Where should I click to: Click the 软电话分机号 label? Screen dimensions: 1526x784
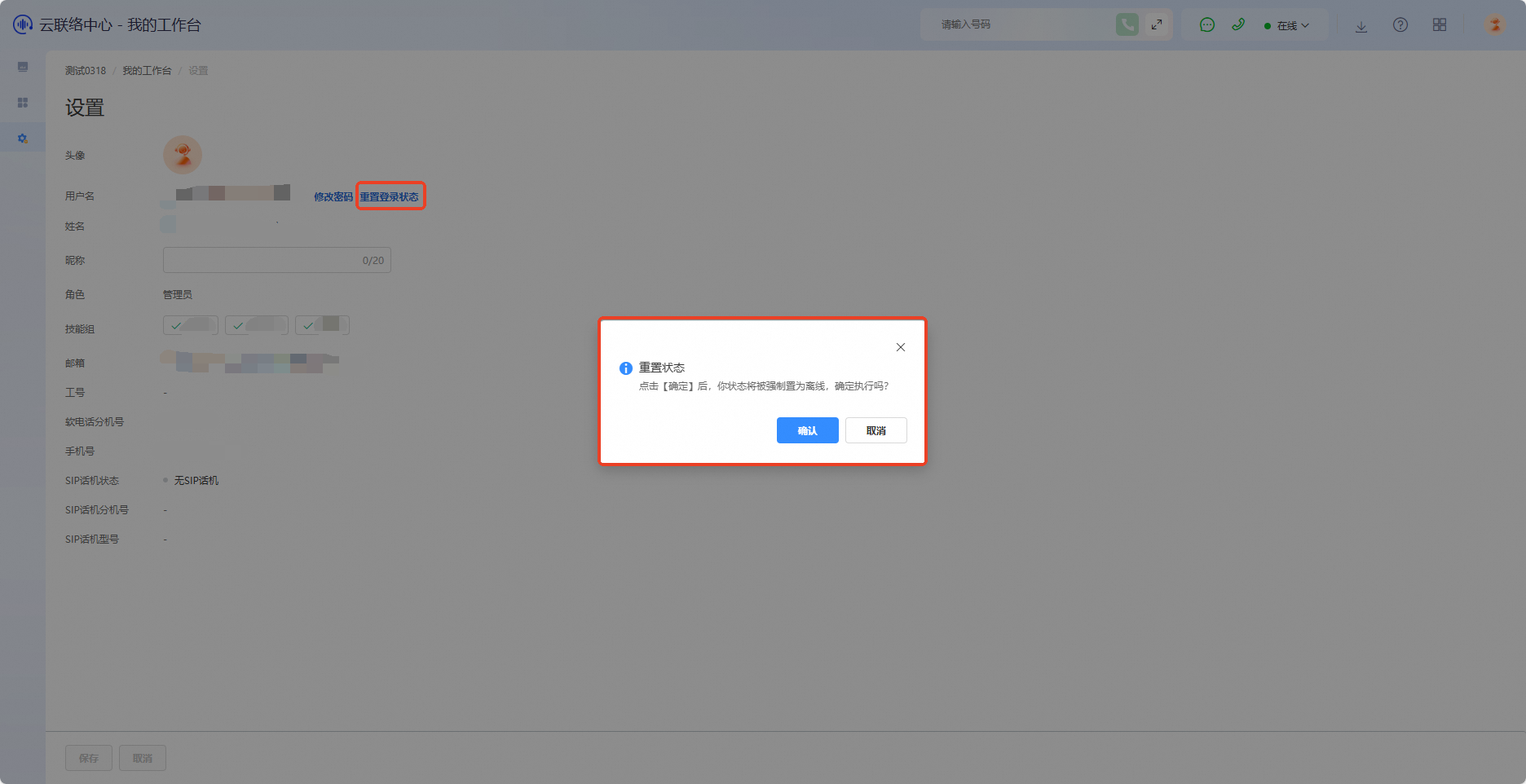click(95, 422)
